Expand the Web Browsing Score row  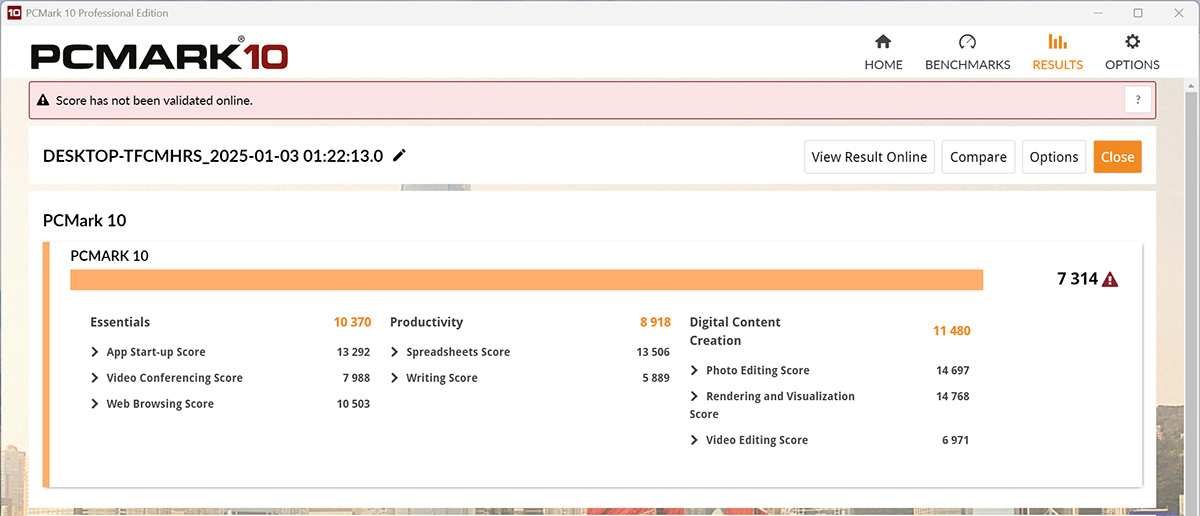[x=94, y=404]
